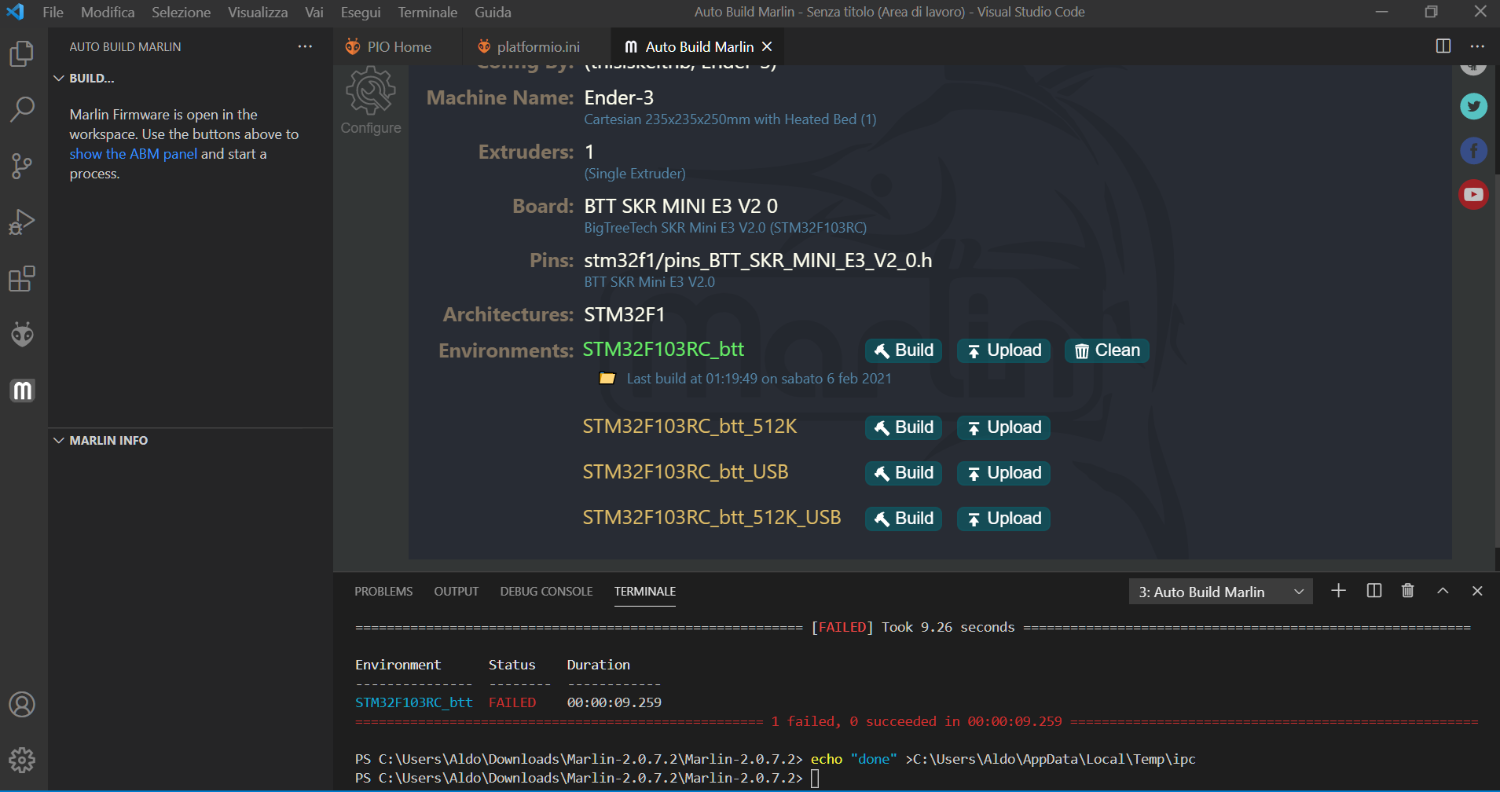
Task: Open the Extensions view
Action: pos(22,278)
